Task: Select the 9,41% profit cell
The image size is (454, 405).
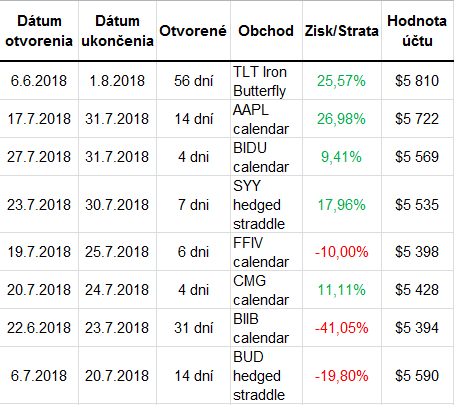Action: pos(342,157)
